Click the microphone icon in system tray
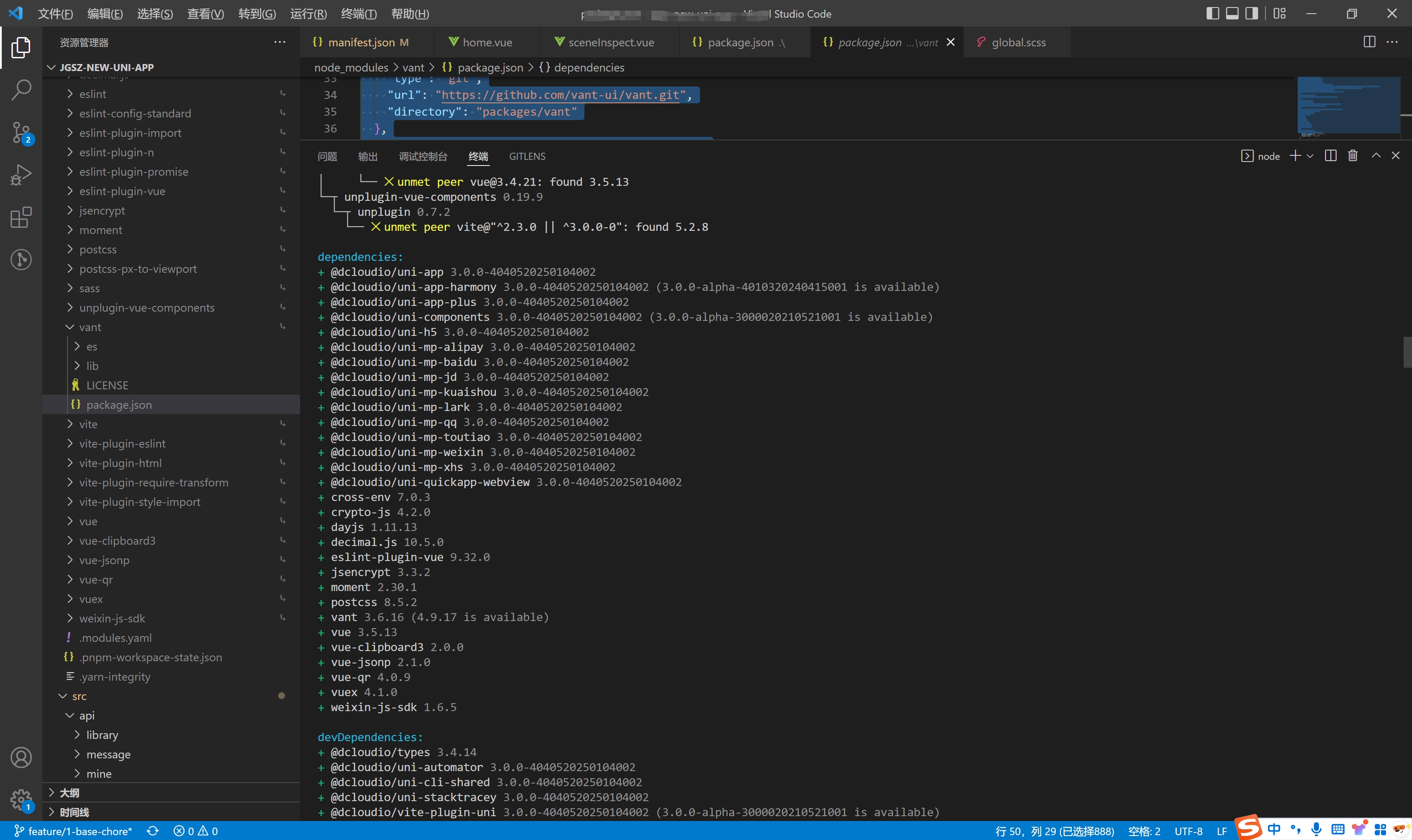Viewport: 1412px width, 840px height. coord(1316,830)
